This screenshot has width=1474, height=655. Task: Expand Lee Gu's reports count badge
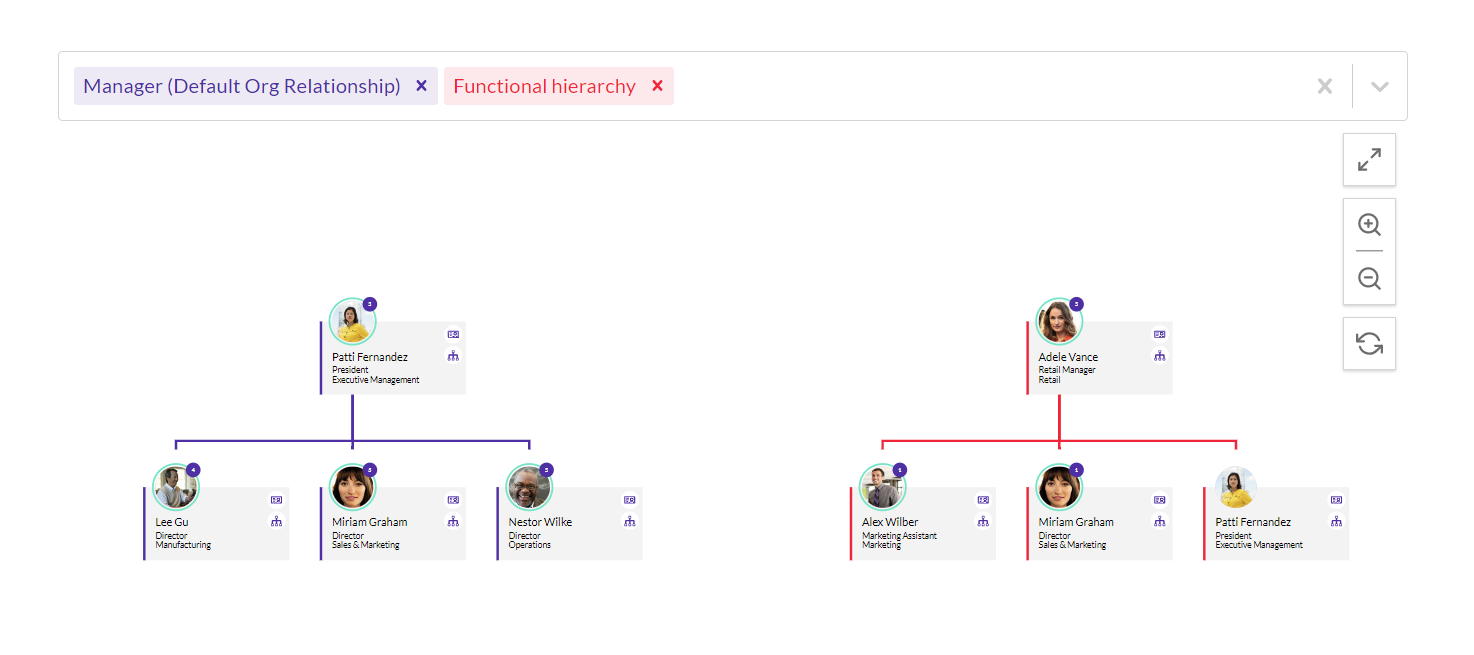click(193, 470)
